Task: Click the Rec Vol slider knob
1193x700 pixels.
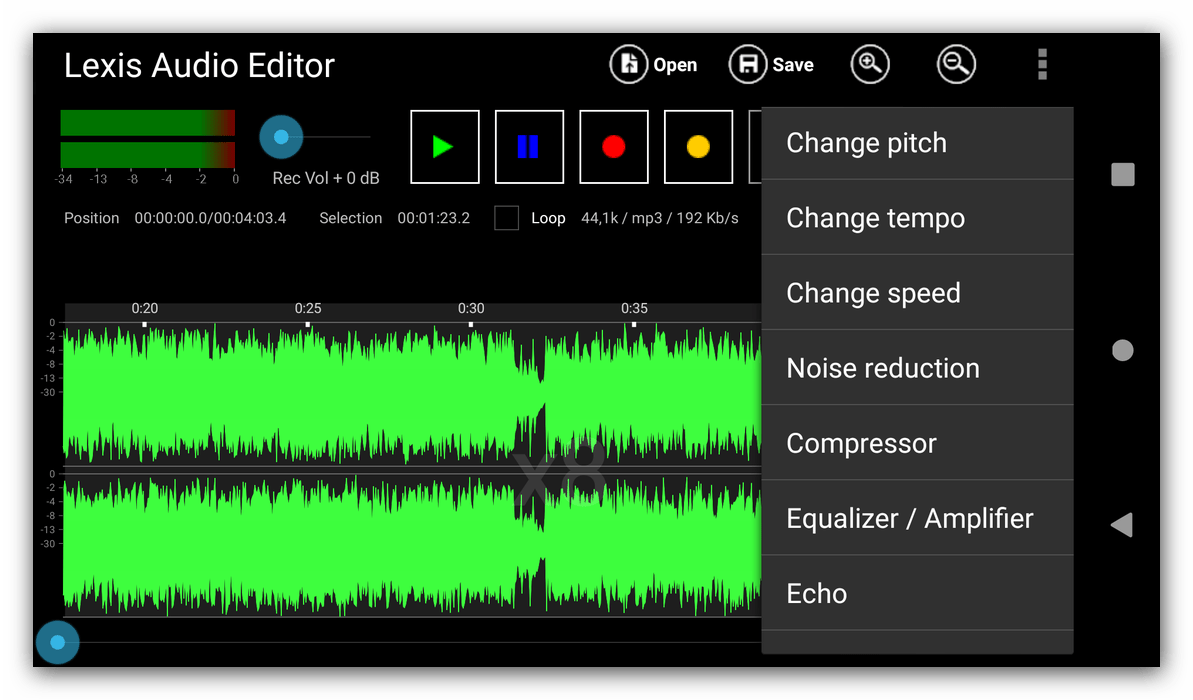Action: tap(281, 137)
